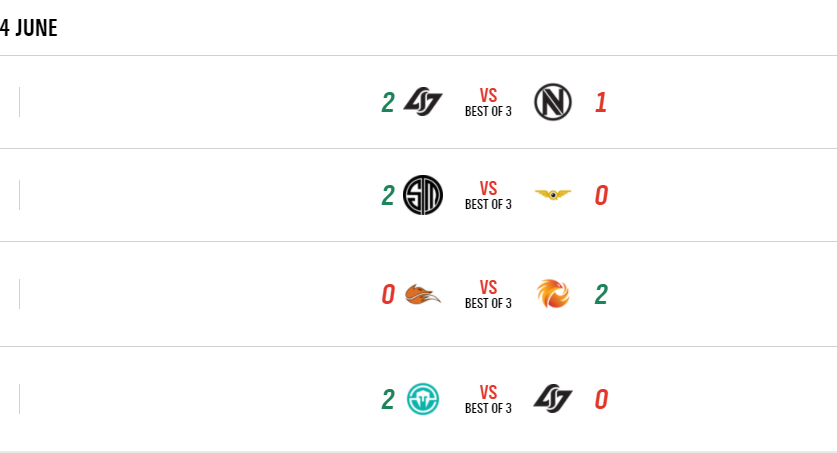
Task: Click the CLG logo facing Immortals
Action: click(553, 400)
